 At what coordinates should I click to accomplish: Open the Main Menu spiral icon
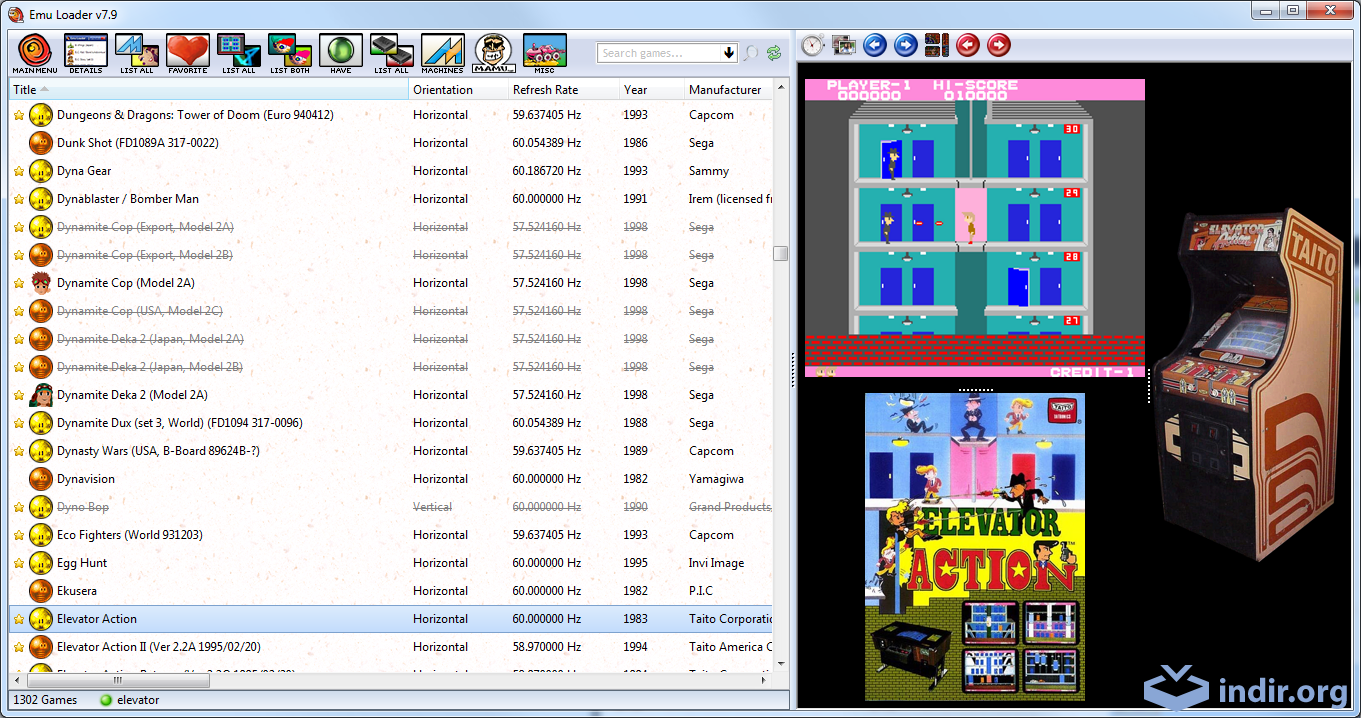pos(34,52)
